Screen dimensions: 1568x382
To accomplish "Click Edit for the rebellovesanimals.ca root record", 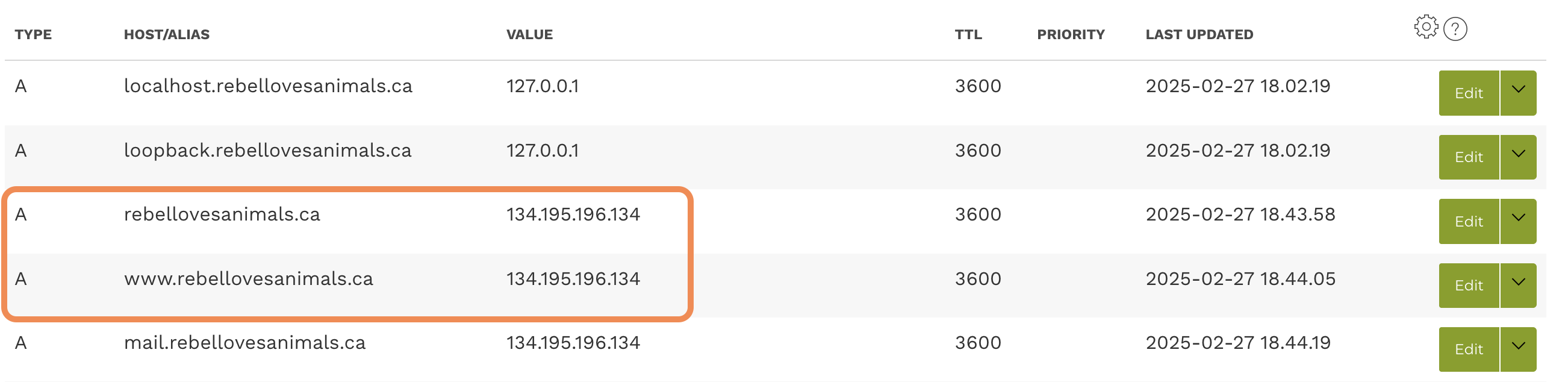I will [1468, 221].
